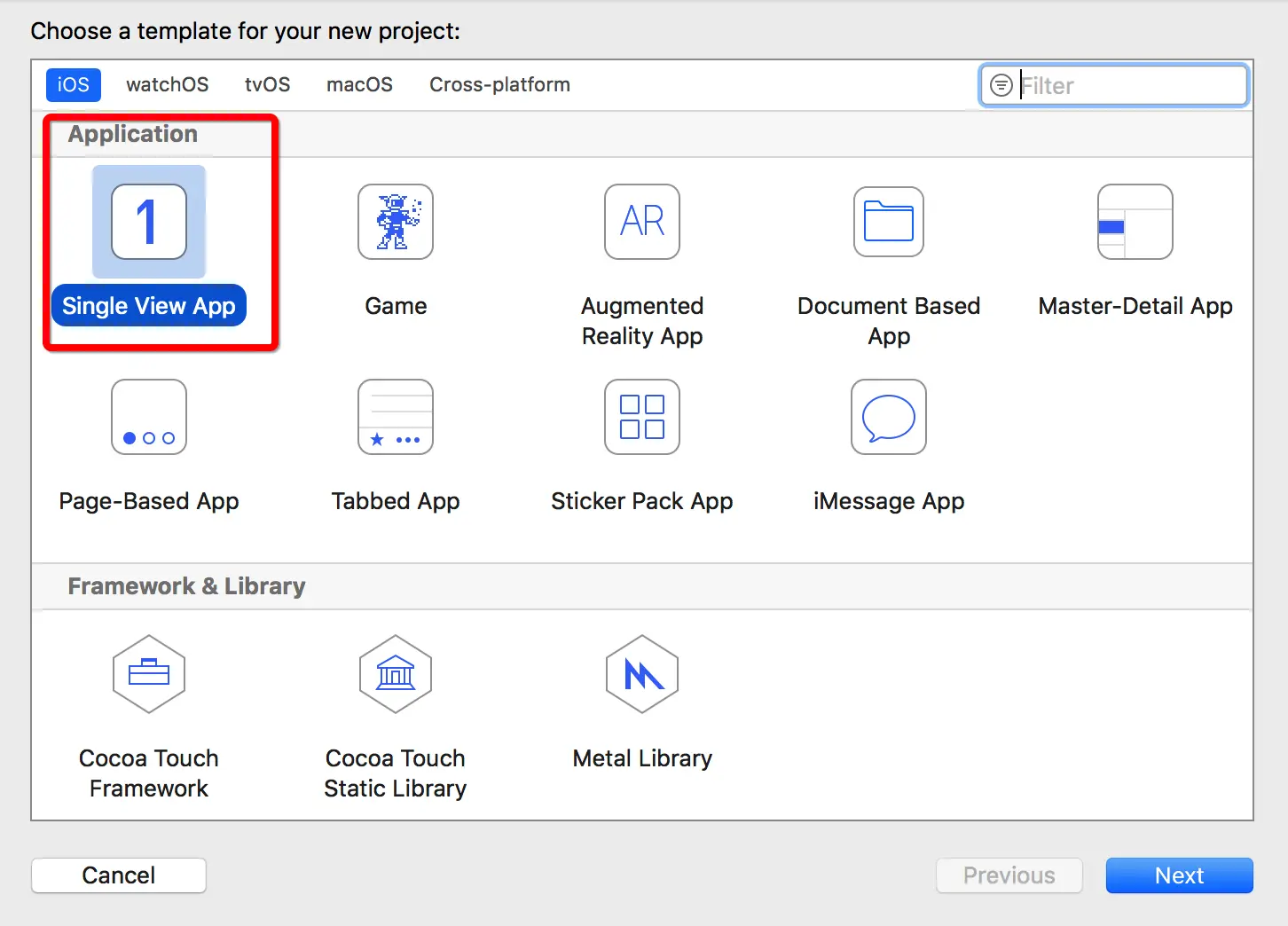Click the Previous button
This screenshot has width=1288, height=926.
click(x=1009, y=875)
